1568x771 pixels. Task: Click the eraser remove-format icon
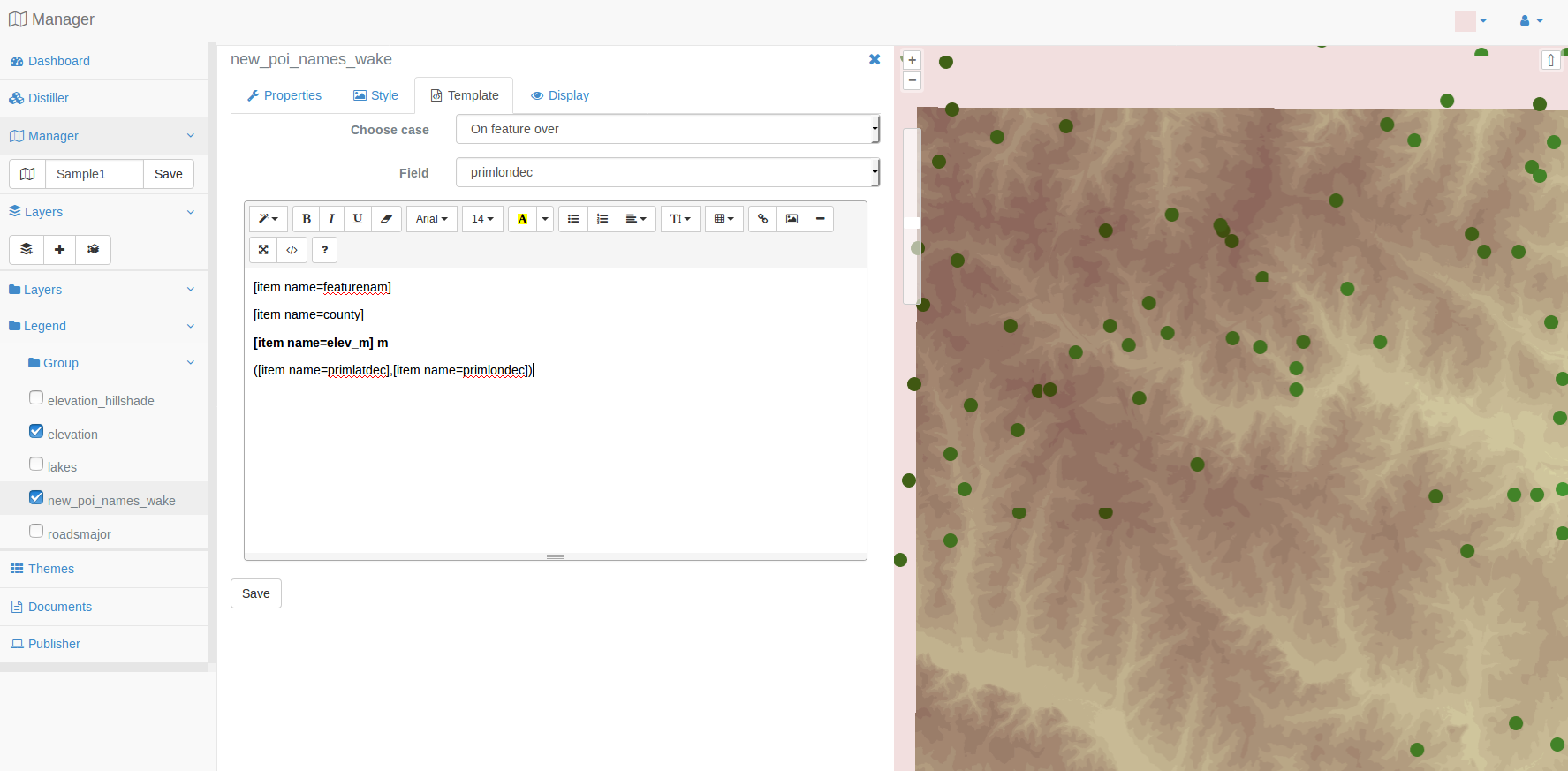[386, 219]
